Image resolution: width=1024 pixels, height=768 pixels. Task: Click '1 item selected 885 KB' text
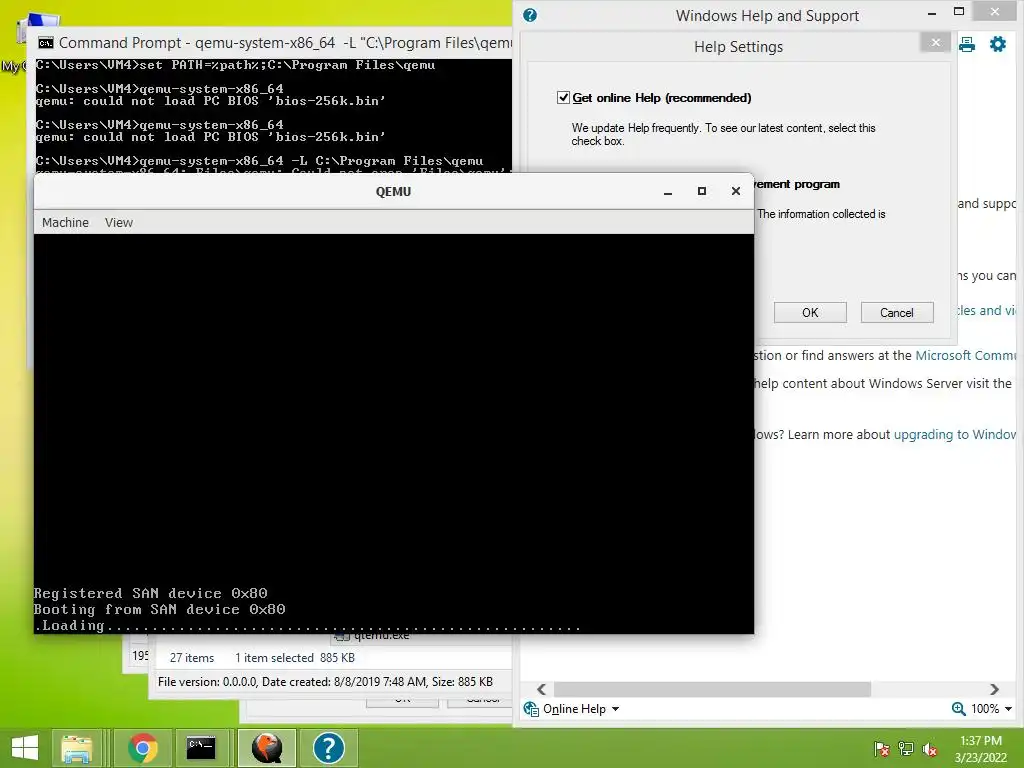pyautogui.click(x=295, y=658)
